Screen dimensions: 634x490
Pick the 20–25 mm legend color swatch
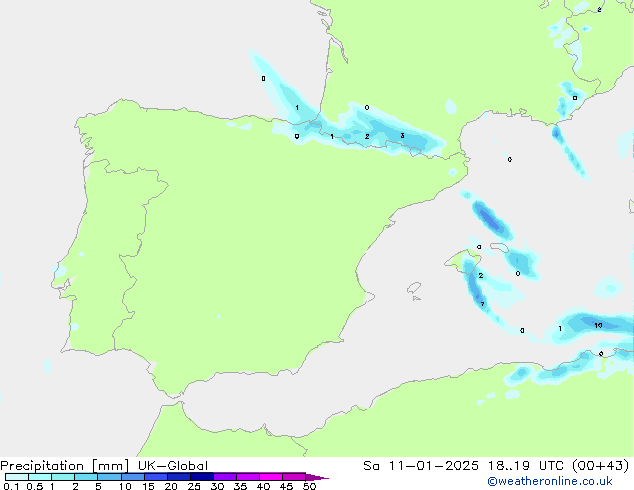coord(178,477)
